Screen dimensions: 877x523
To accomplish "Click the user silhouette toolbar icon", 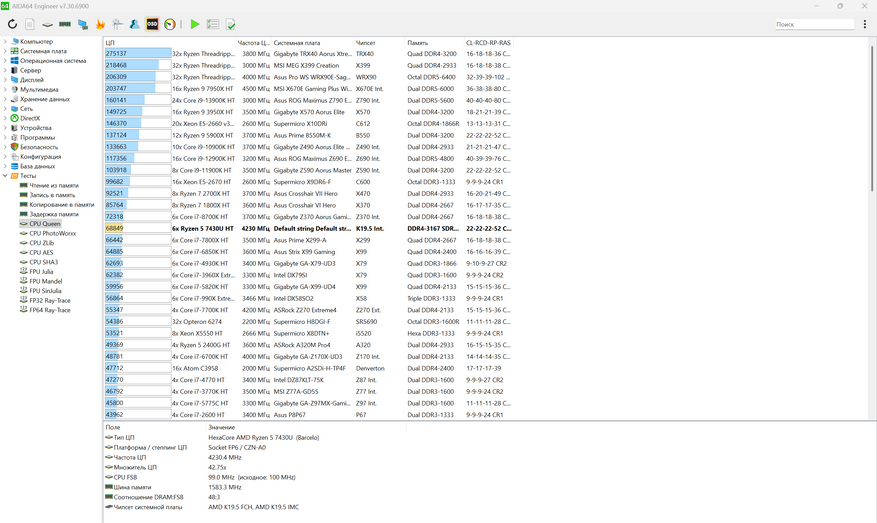I will (x=135, y=24).
